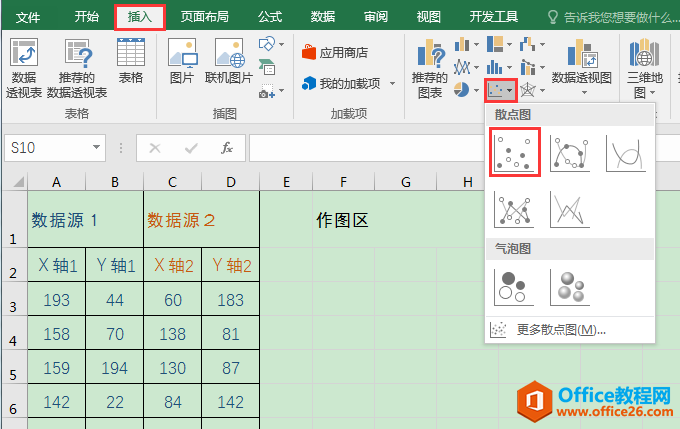Open the 开发工具 tab
Viewport: 680px width, 429px height.
click(x=494, y=17)
